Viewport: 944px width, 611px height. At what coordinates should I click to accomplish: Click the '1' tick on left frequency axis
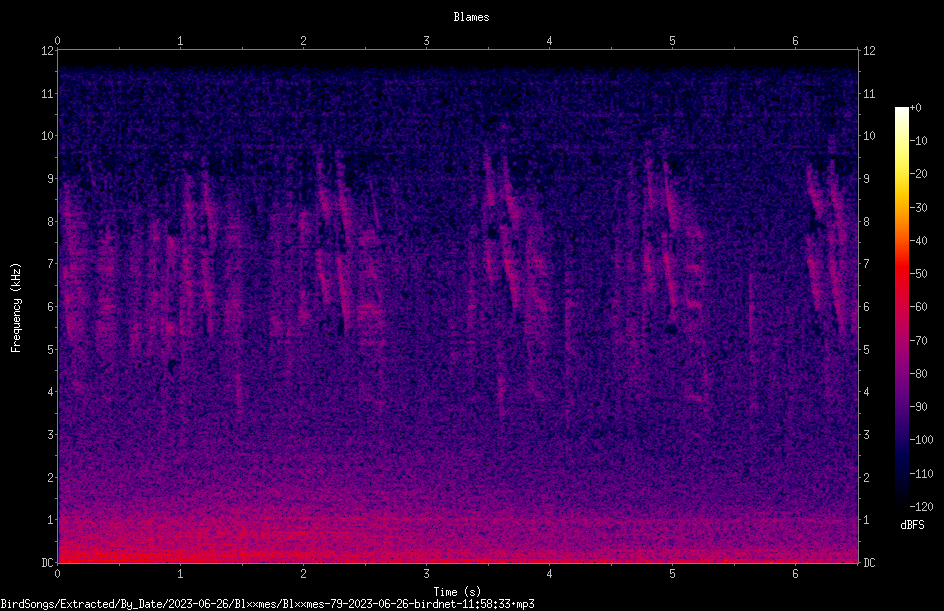tap(50, 520)
